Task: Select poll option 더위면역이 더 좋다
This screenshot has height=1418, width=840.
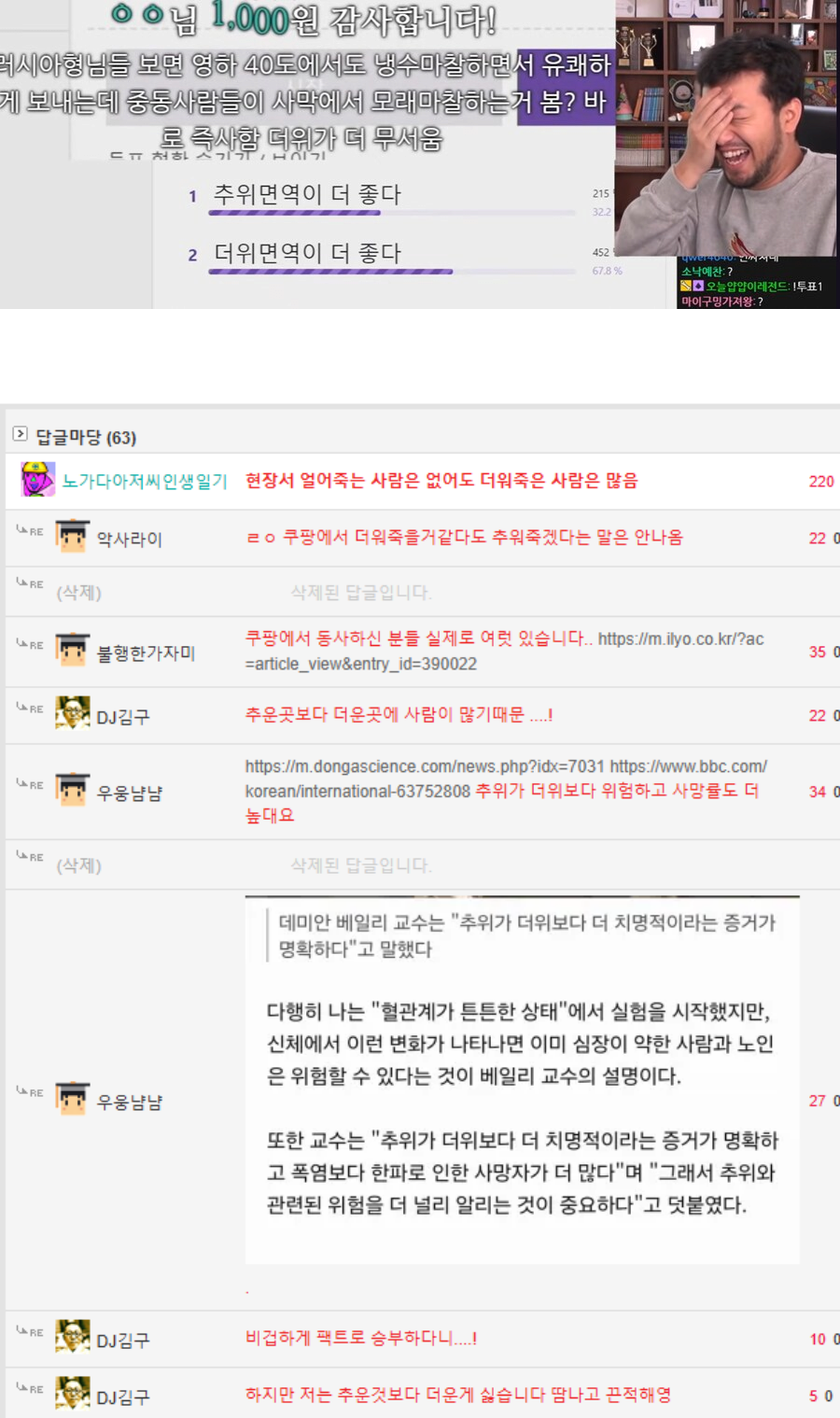Action: (x=307, y=253)
